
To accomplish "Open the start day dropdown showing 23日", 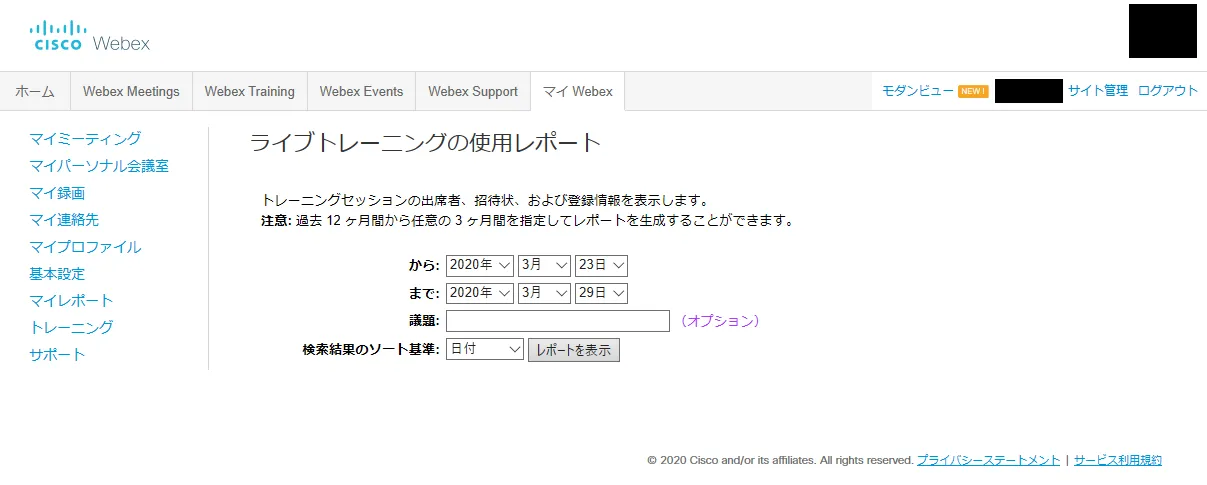I will [601, 265].
